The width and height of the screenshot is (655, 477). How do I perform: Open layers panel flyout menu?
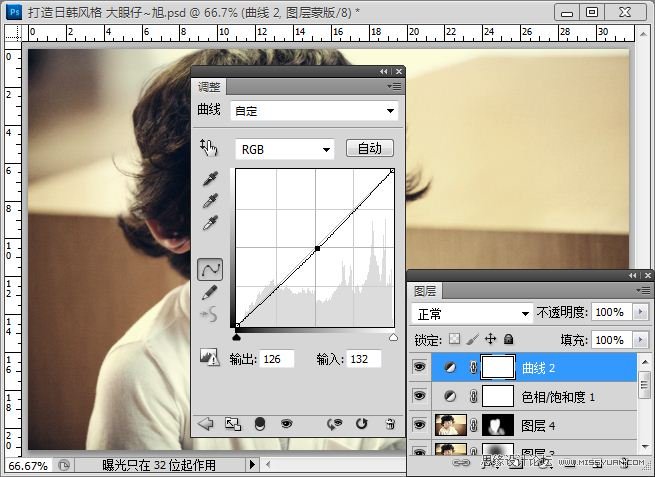pyautogui.click(x=643, y=290)
